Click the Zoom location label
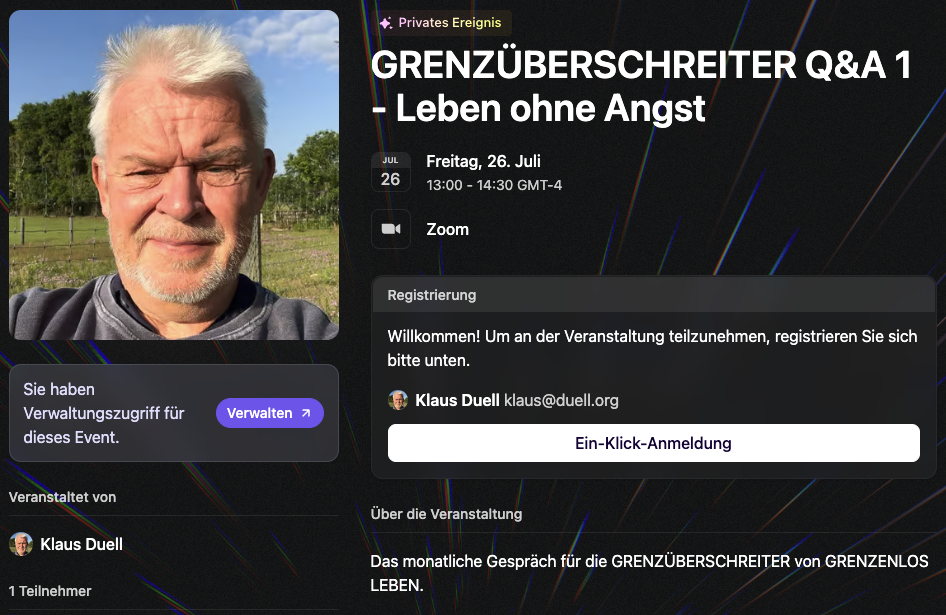The height and width of the screenshot is (615, 946). [448, 229]
